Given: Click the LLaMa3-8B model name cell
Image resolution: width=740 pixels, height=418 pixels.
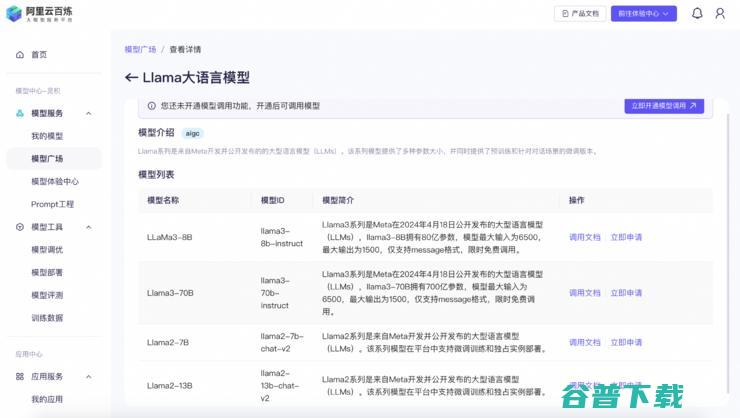Looking at the screenshot, I should pyautogui.click(x=169, y=237).
